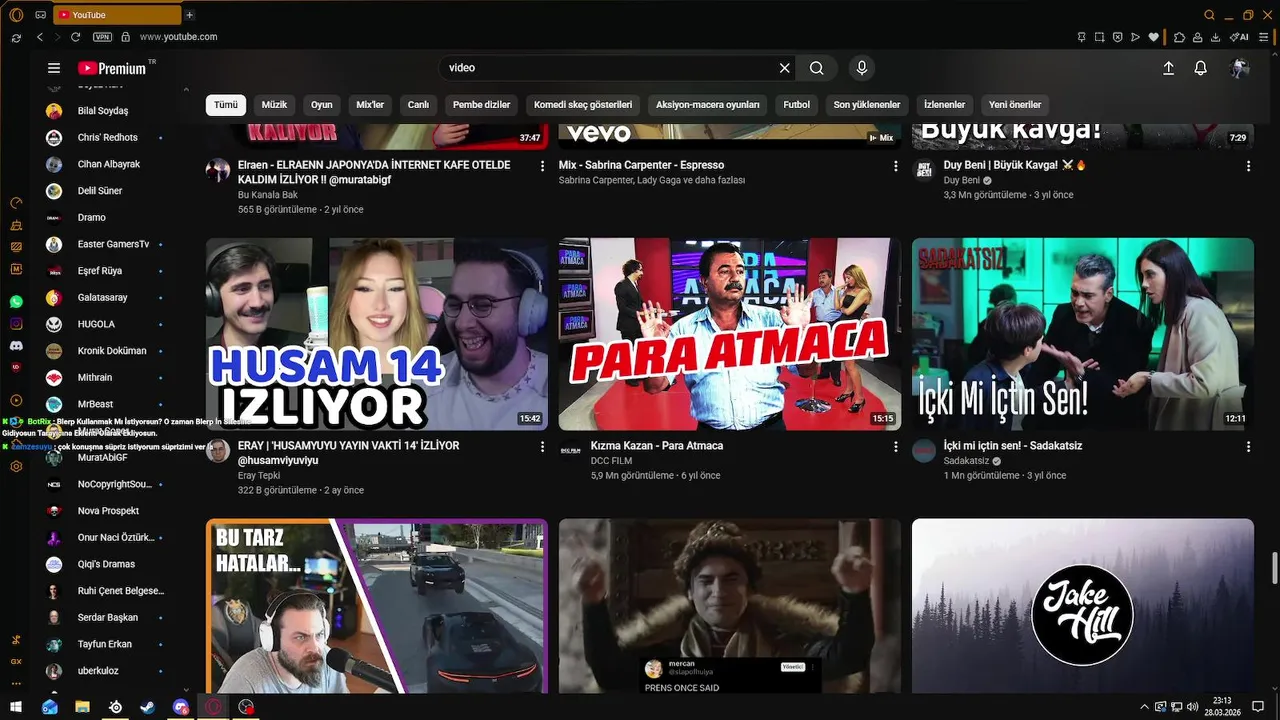
Task: Open the AI prompts toolbar icon
Action: (x=1239, y=37)
